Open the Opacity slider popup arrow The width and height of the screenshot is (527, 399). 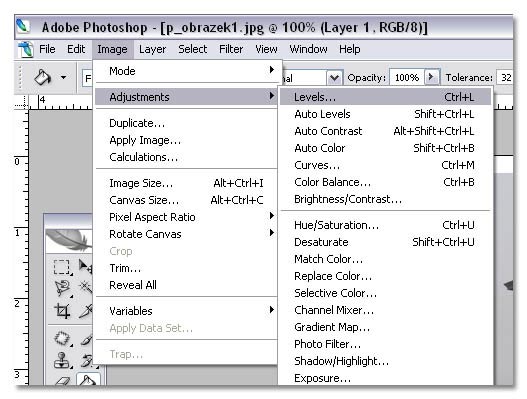pyautogui.click(x=432, y=77)
